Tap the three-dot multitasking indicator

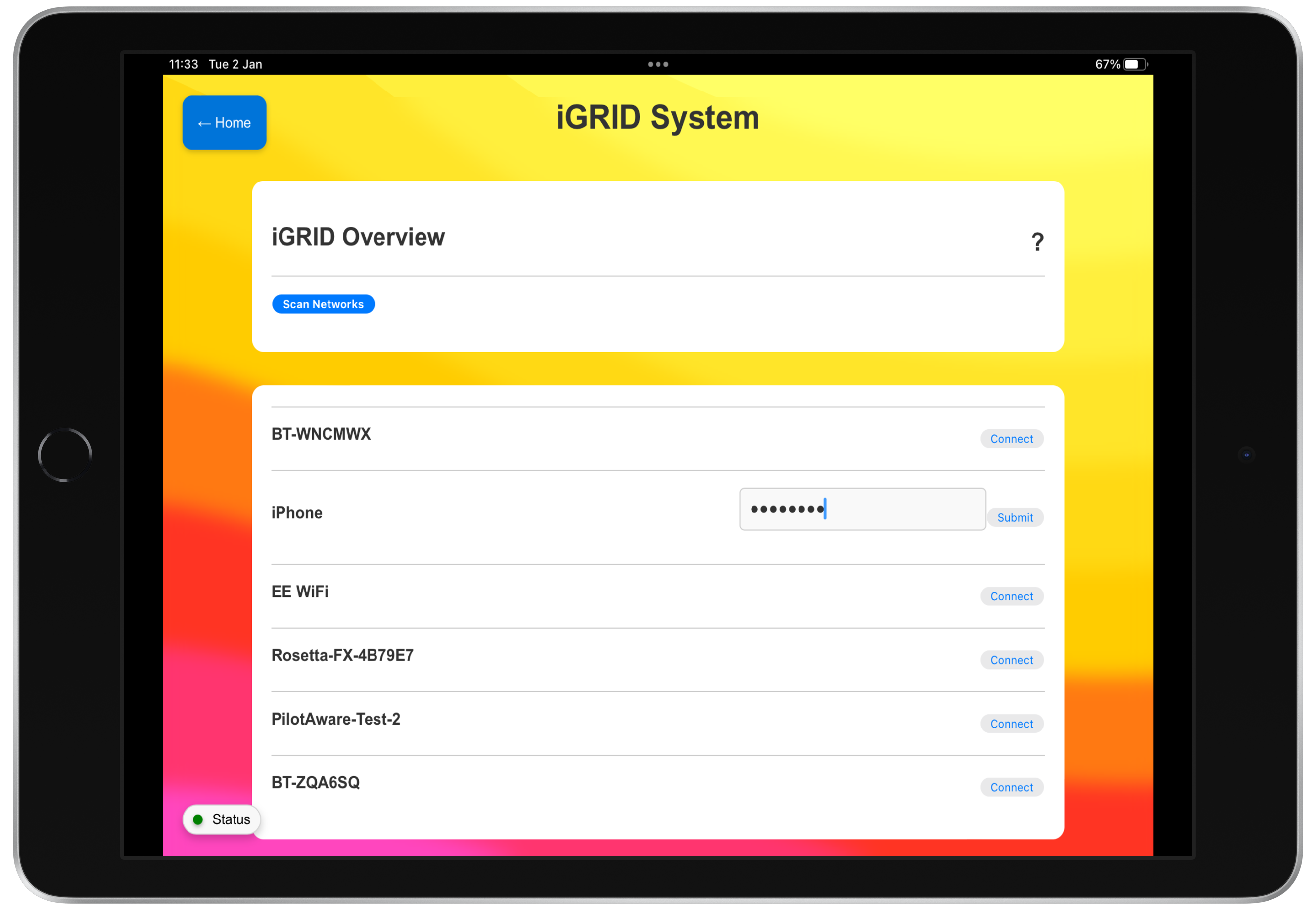tap(658, 64)
